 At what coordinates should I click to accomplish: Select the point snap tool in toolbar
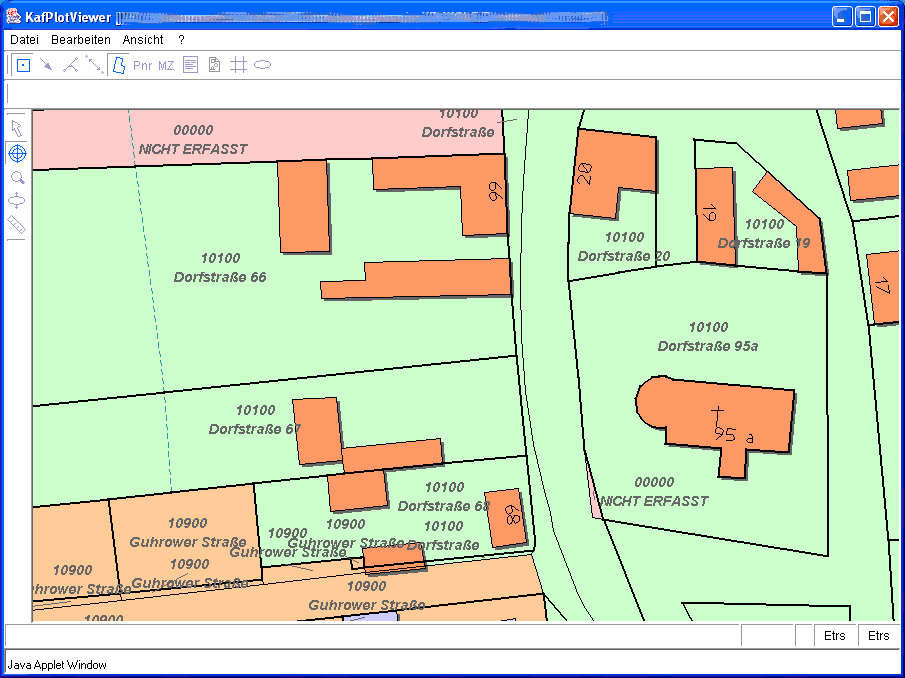(x=23, y=66)
